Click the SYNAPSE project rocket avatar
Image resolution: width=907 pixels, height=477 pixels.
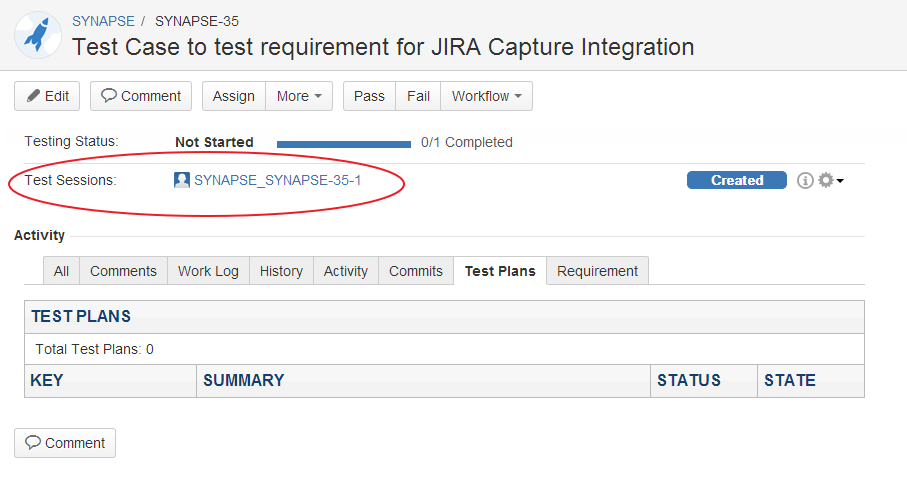click(x=38, y=35)
